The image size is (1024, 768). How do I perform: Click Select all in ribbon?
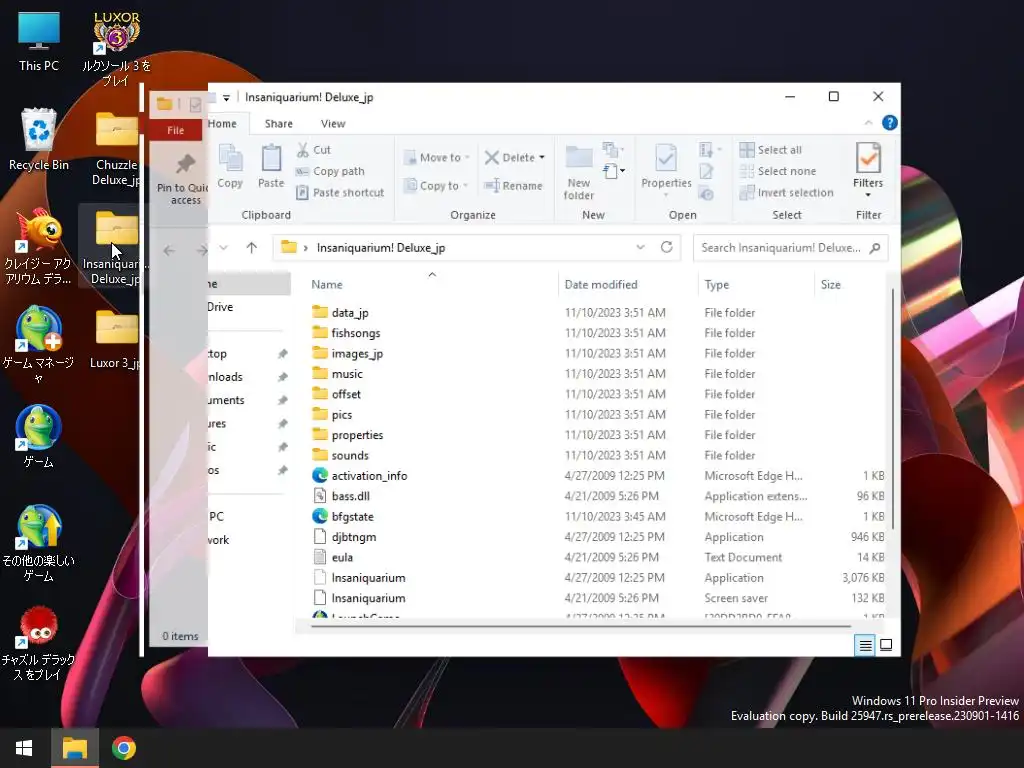pos(771,150)
